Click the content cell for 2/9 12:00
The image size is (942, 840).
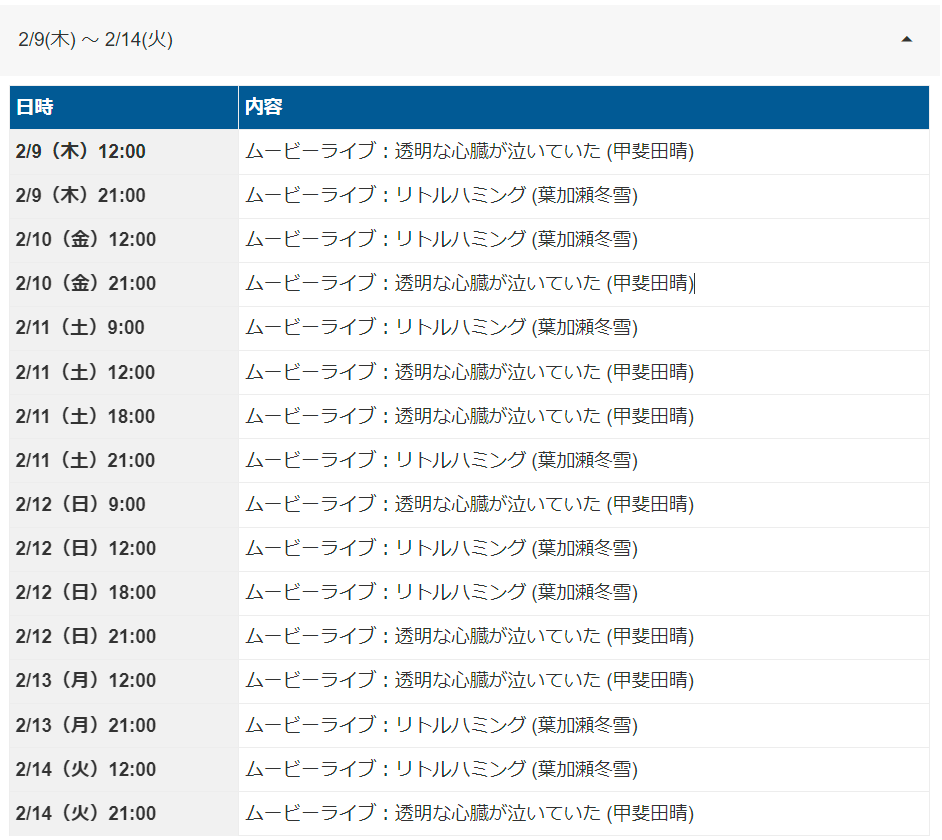point(584,152)
